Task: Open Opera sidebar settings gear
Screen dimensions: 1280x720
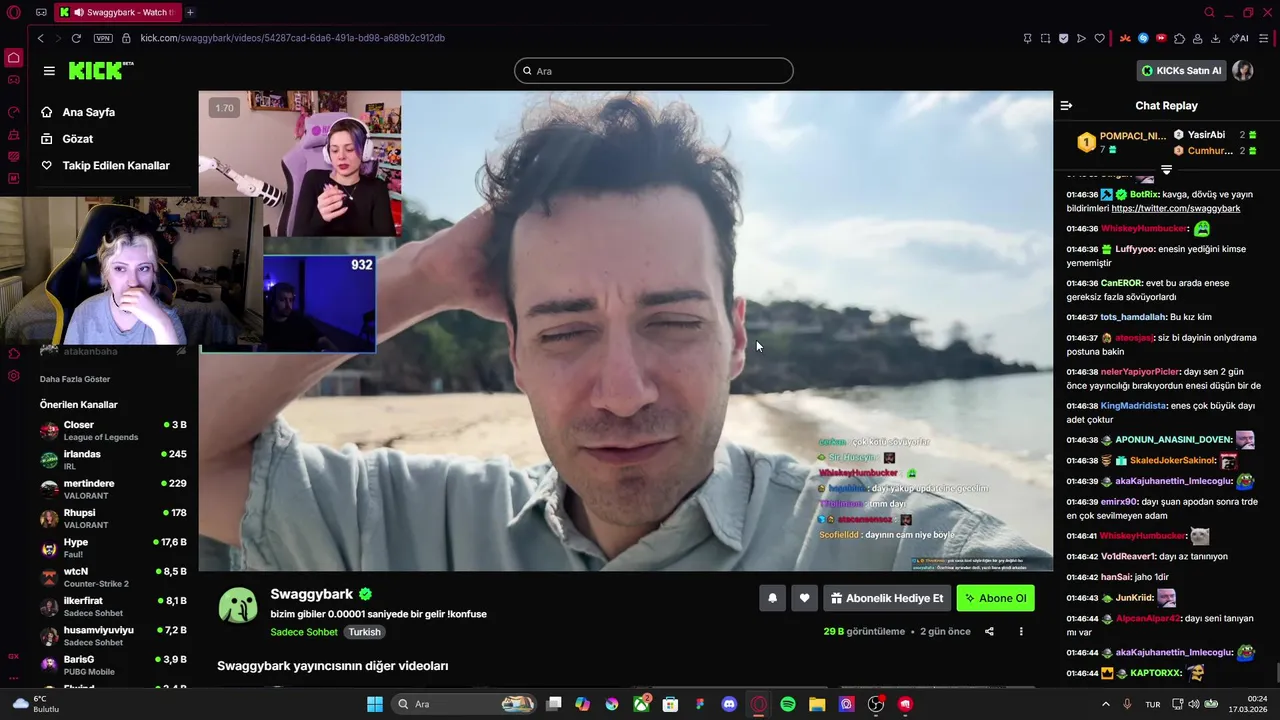Action: coord(13,376)
